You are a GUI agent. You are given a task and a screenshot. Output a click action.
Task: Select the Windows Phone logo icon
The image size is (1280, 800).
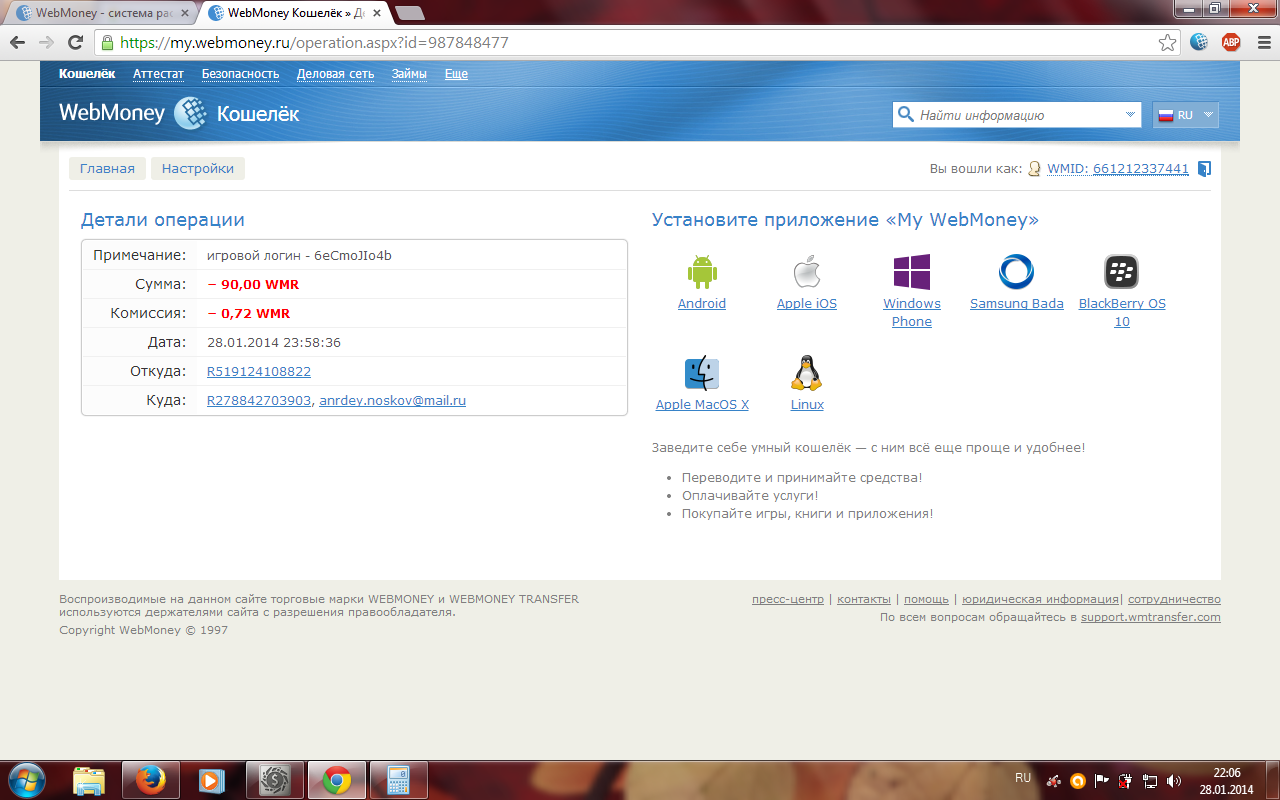tap(912, 272)
